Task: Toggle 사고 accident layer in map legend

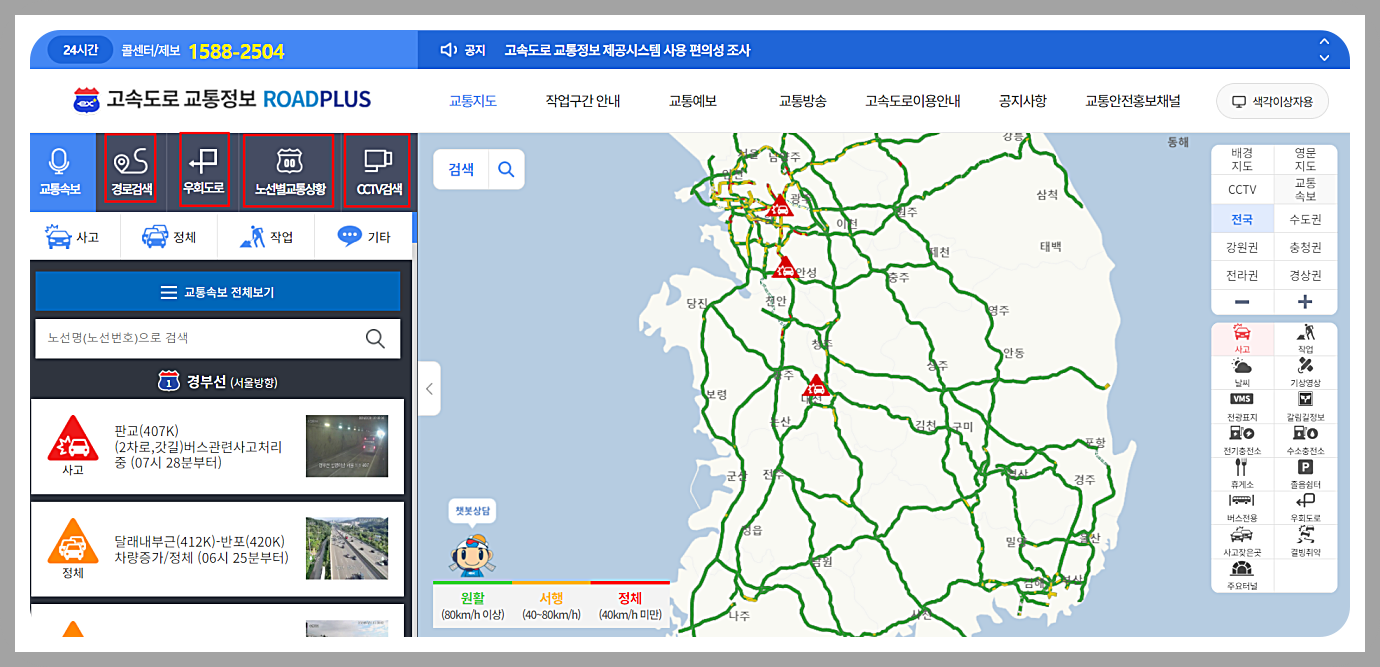Action: click(x=1242, y=339)
